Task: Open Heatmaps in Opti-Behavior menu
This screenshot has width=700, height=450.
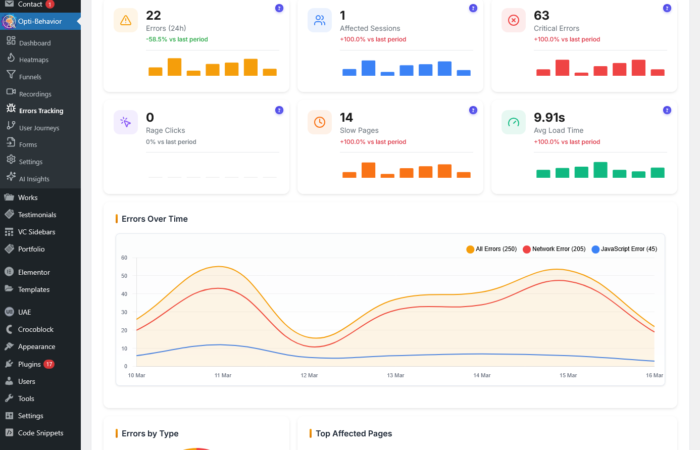Action: click(34, 59)
